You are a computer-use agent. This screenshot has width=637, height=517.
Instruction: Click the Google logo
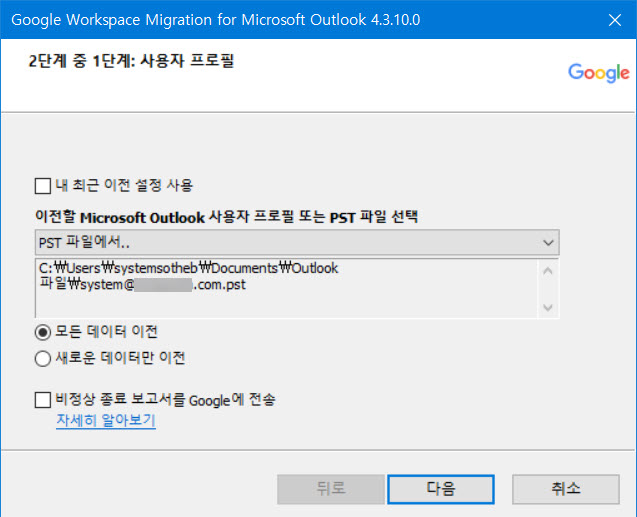tap(598, 73)
